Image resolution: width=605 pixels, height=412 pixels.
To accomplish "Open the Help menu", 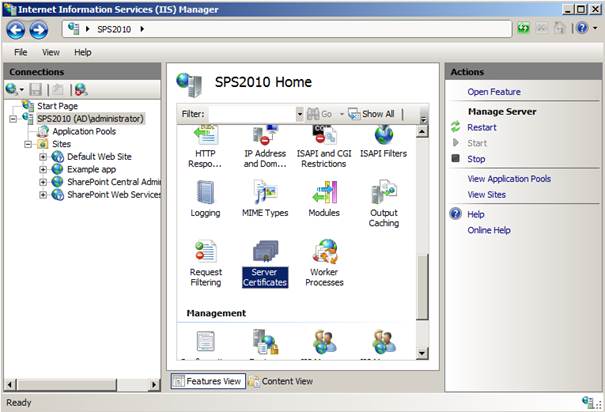I will (83, 52).
